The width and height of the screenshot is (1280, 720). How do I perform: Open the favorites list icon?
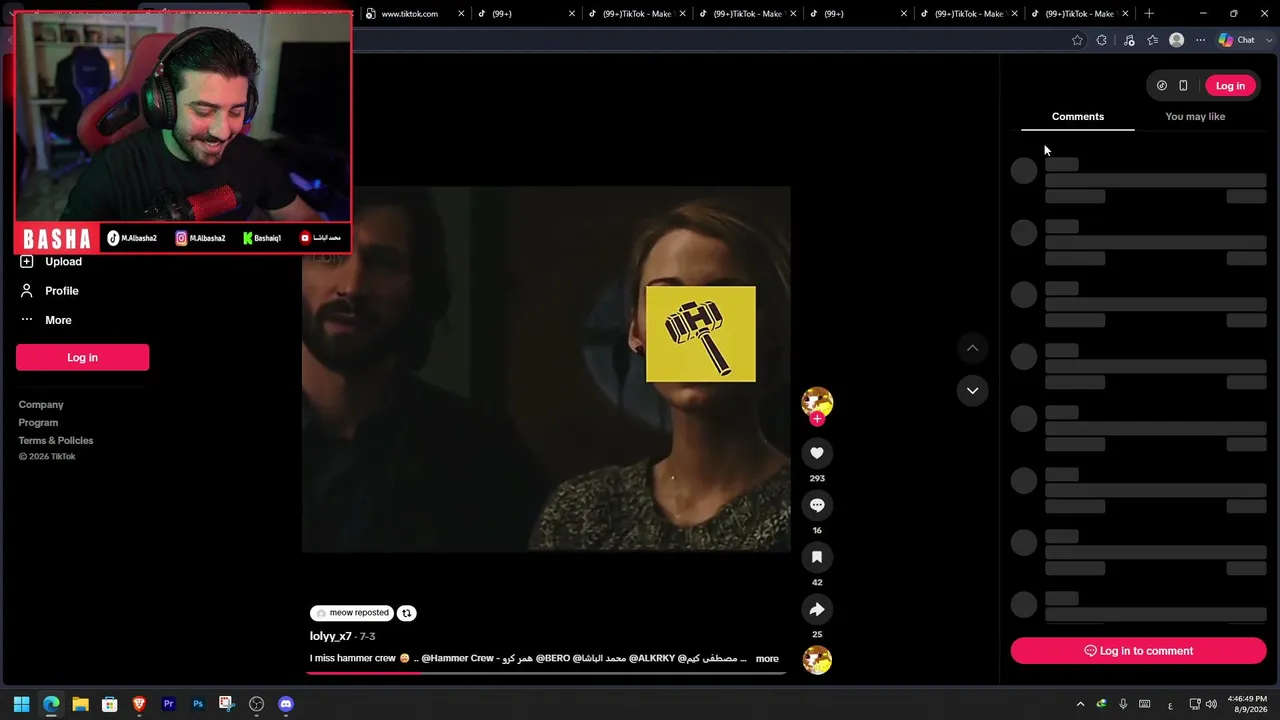[x=1153, y=40]
